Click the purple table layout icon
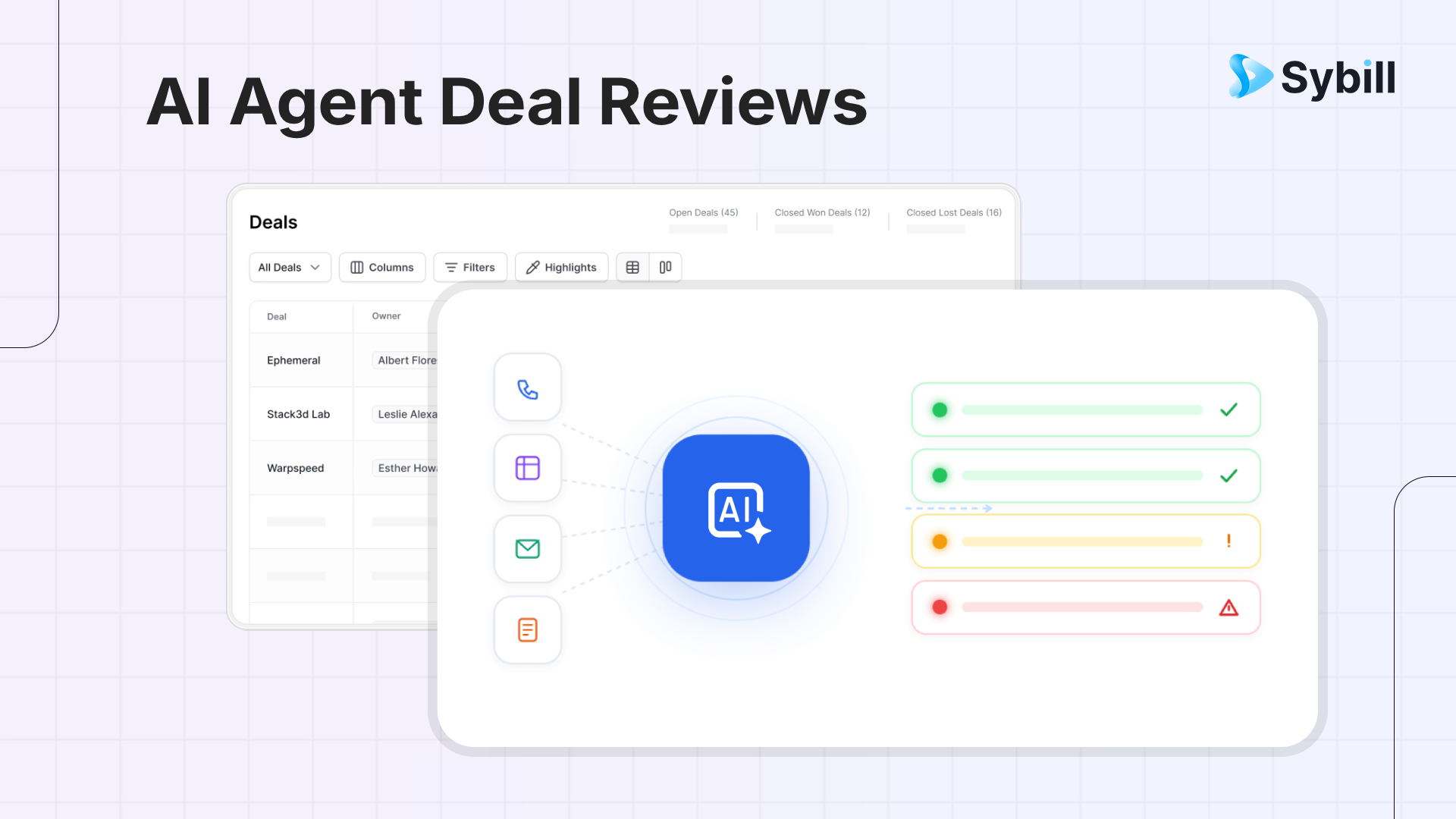1456x819 pixels. click(528, 468)
